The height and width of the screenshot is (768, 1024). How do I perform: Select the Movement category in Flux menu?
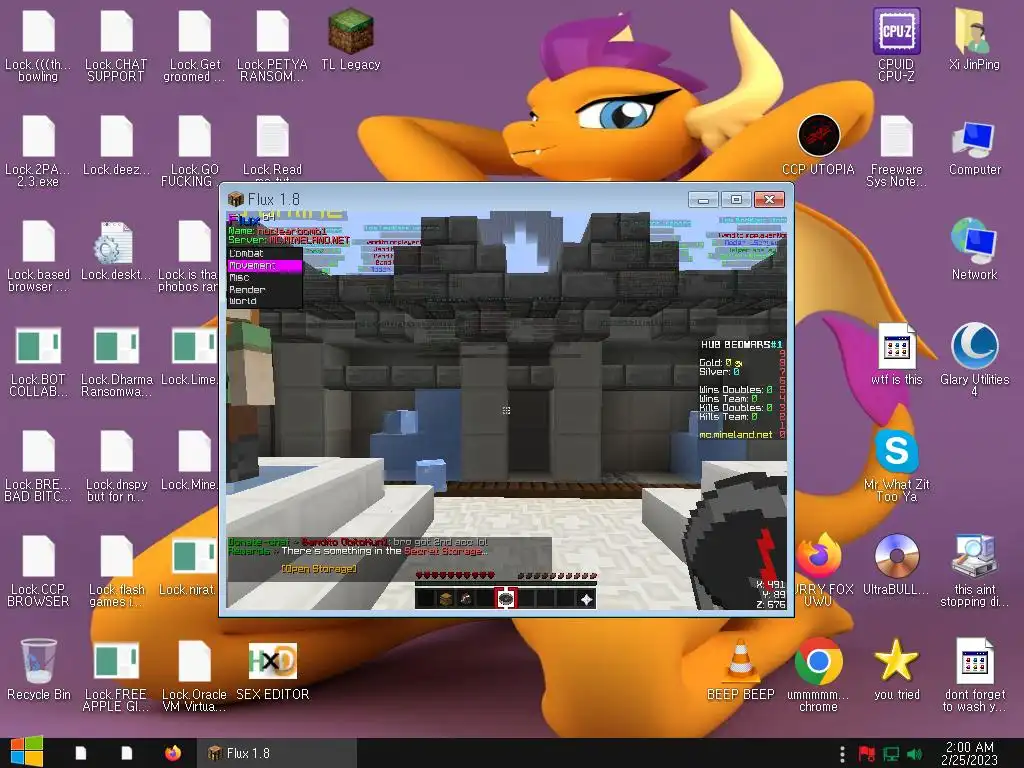click(264, 266)
